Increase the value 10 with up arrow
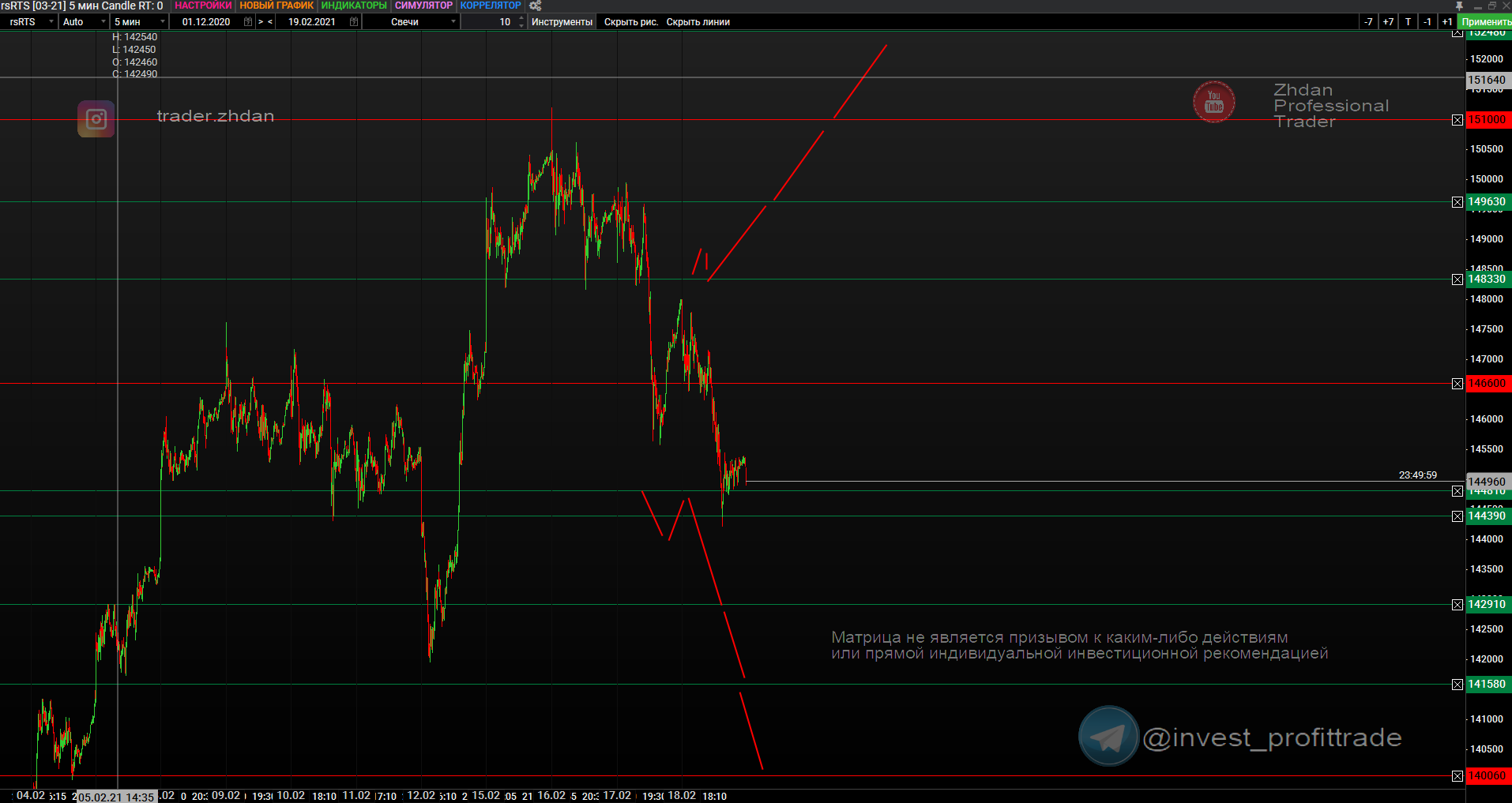This screenshot has height=803, width=1512. tap(521, 18)
